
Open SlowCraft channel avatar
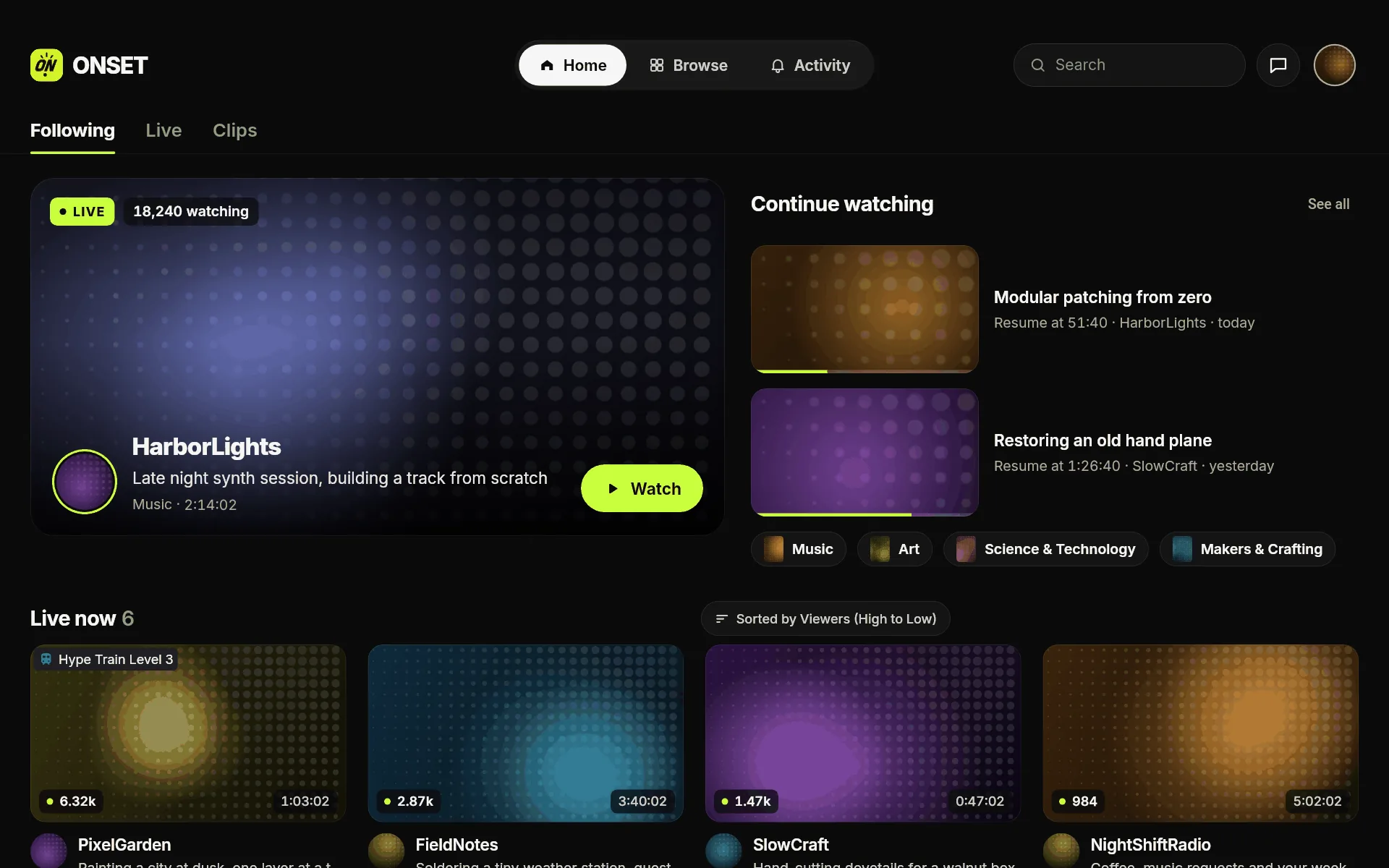click(724, 851)
